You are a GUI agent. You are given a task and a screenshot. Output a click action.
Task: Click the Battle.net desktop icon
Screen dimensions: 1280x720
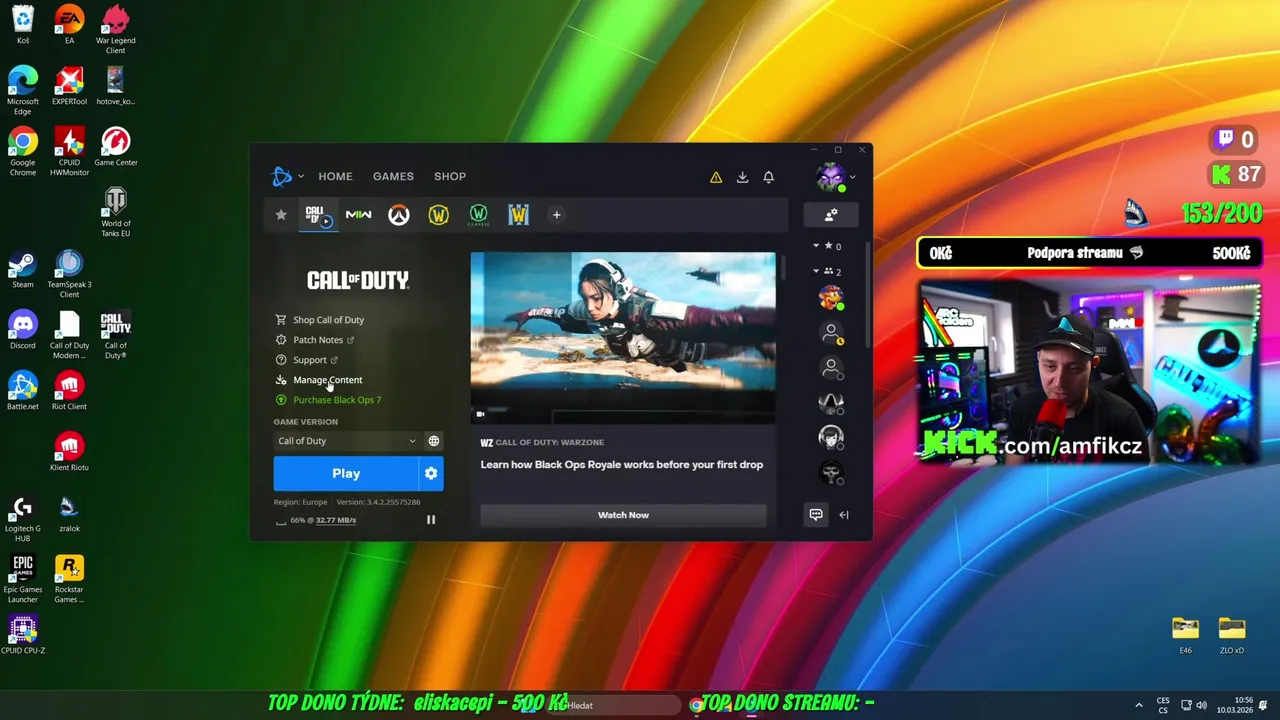(23, 391)
